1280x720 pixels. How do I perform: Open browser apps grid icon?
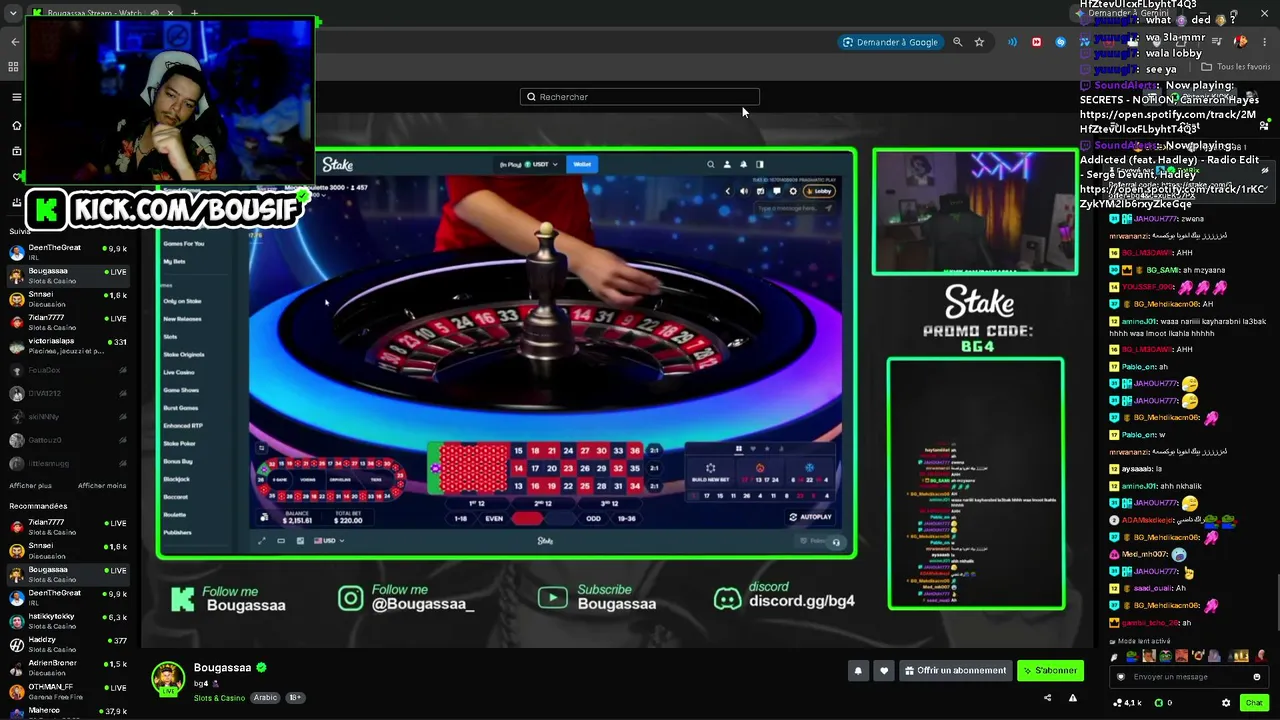13,67
